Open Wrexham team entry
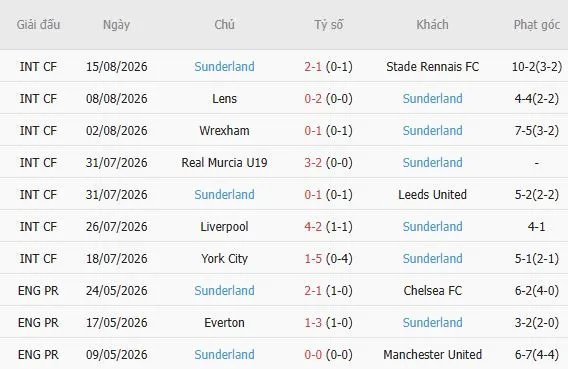Screen dimensions: 568x369 point(224,130)
